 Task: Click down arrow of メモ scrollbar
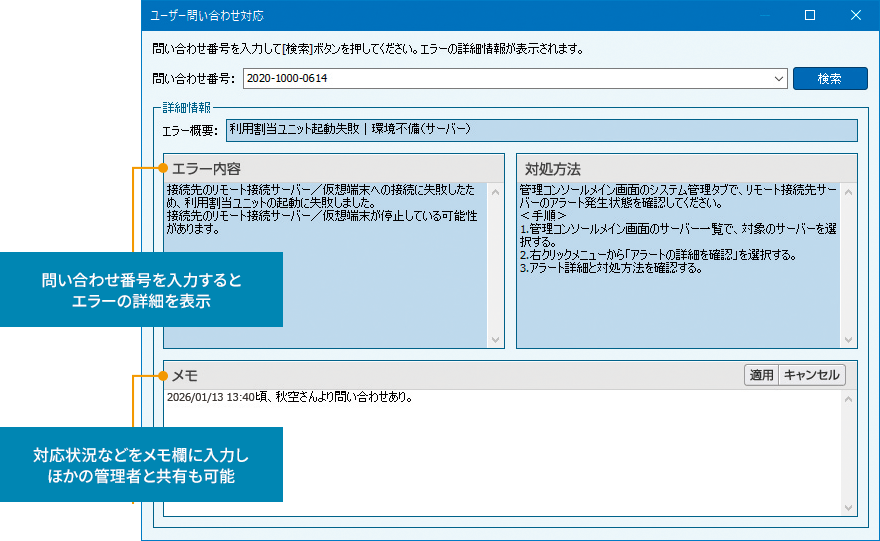pos(849,508)
